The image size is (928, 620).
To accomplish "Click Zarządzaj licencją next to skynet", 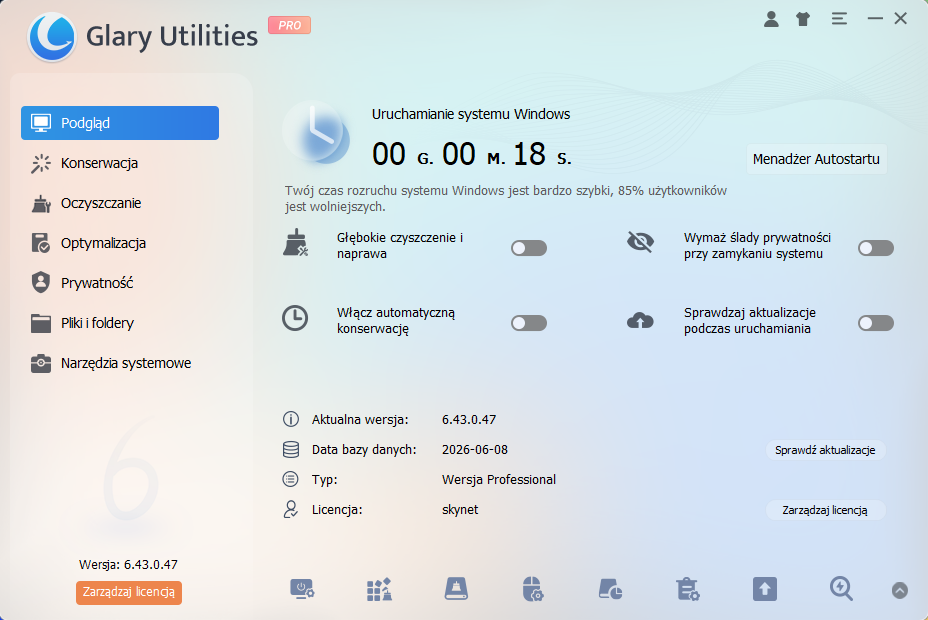I will (x=825, y=511).
